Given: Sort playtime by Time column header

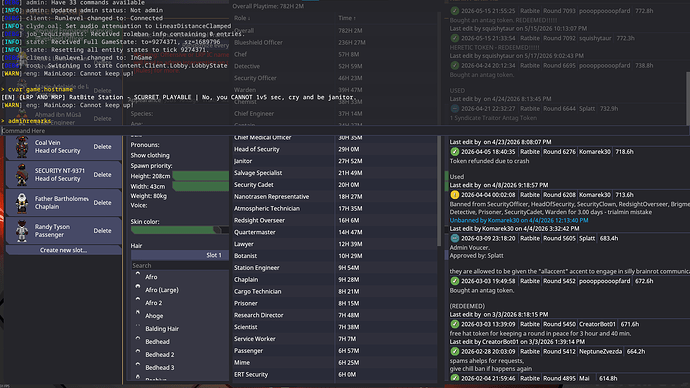Looking at the screenshot, I should pos(347,18).
